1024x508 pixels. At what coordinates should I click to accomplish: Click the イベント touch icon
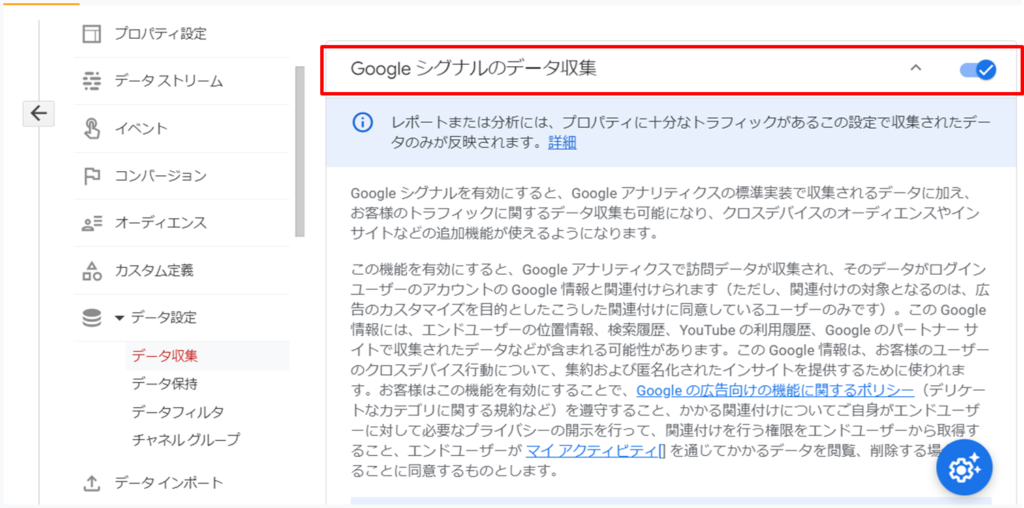pos(92,128)
